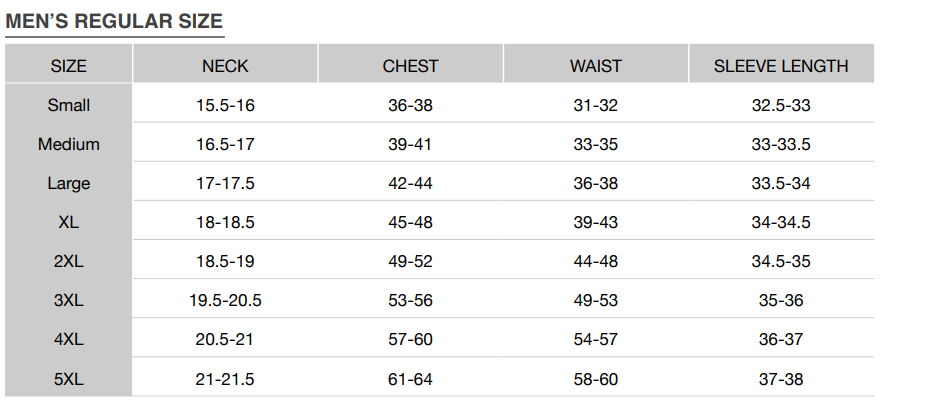Click the MEN'S REGULAR SIZE heading
Image resolution: width=925 pixels, height=412 pixels.
(114, 21)
